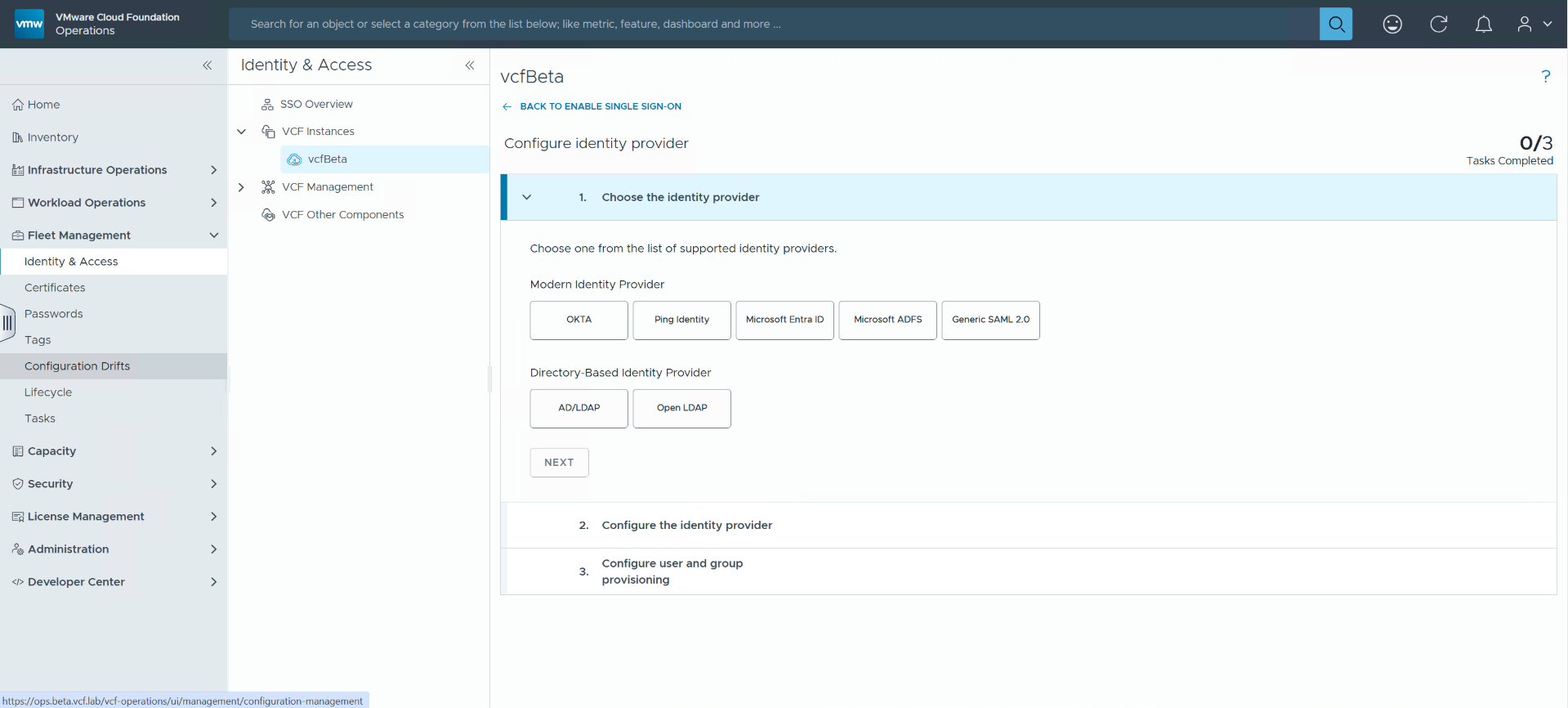Click the License Management icon
Image resolution: width=1568 pixels, height=708 pixels.
pyautogui.click(x=18, y=517)
